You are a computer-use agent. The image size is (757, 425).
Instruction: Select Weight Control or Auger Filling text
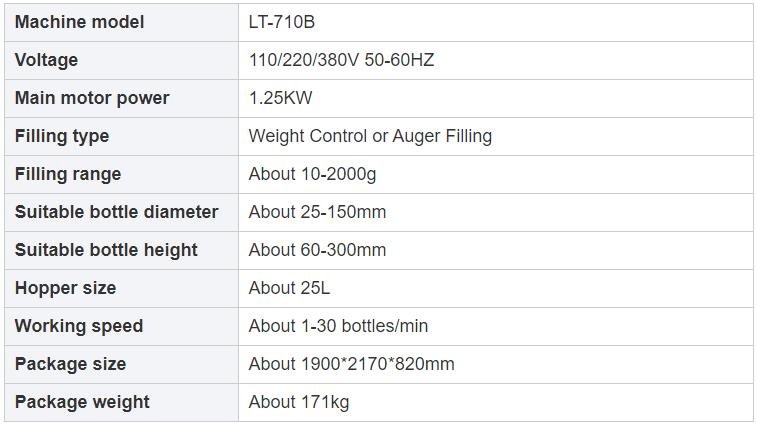370,136
